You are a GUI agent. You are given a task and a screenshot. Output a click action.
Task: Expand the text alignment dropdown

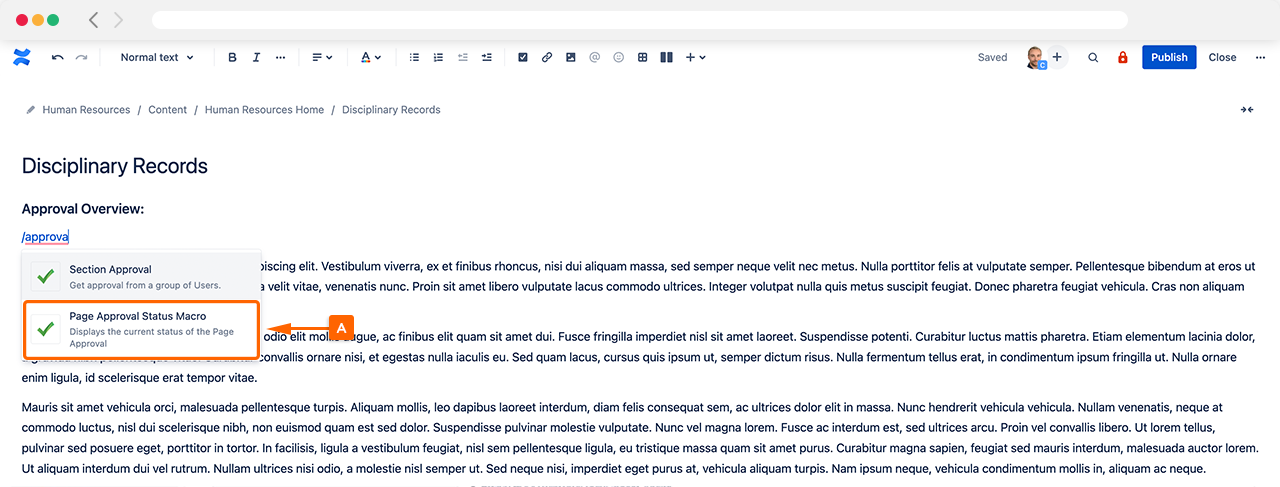coord(322,58)
